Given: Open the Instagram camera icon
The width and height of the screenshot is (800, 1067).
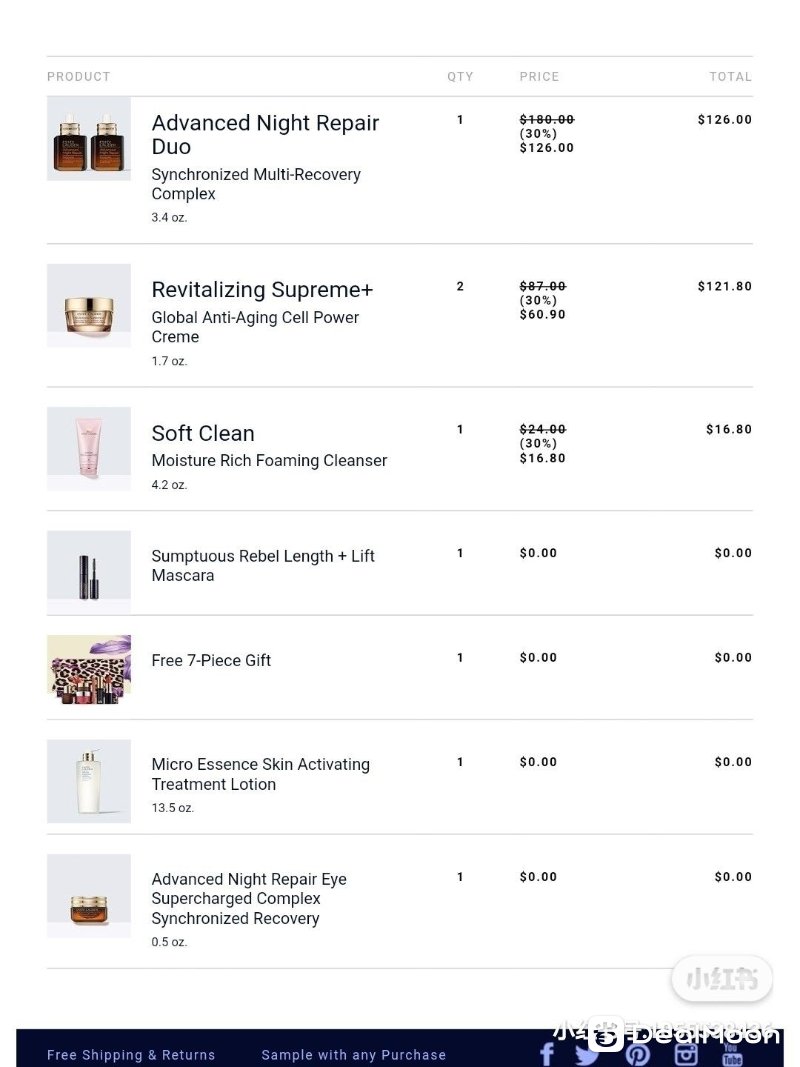Looking at the screenshot, I should [x=686, y=1055].
